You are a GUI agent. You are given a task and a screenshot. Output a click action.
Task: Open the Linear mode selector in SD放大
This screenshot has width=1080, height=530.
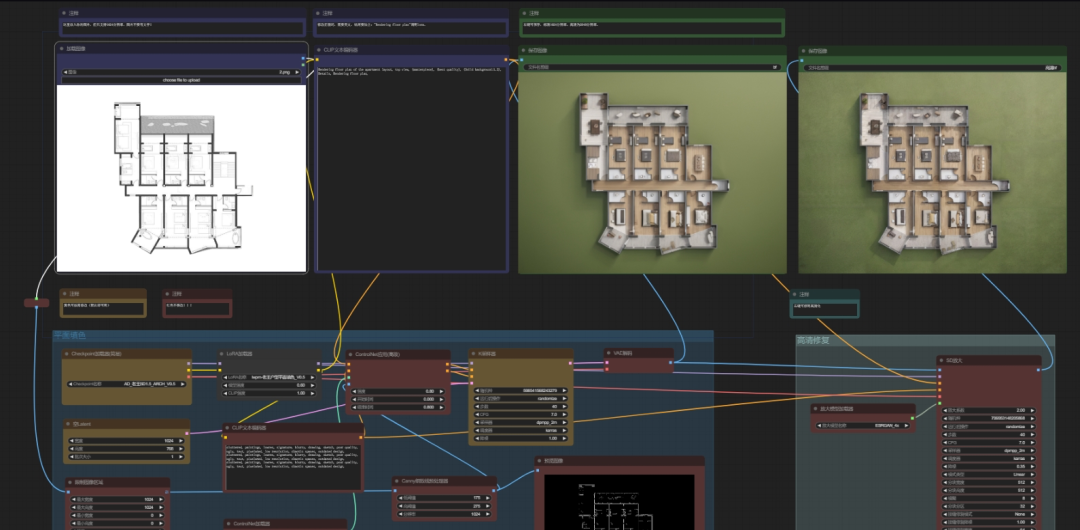coord(990,474)
